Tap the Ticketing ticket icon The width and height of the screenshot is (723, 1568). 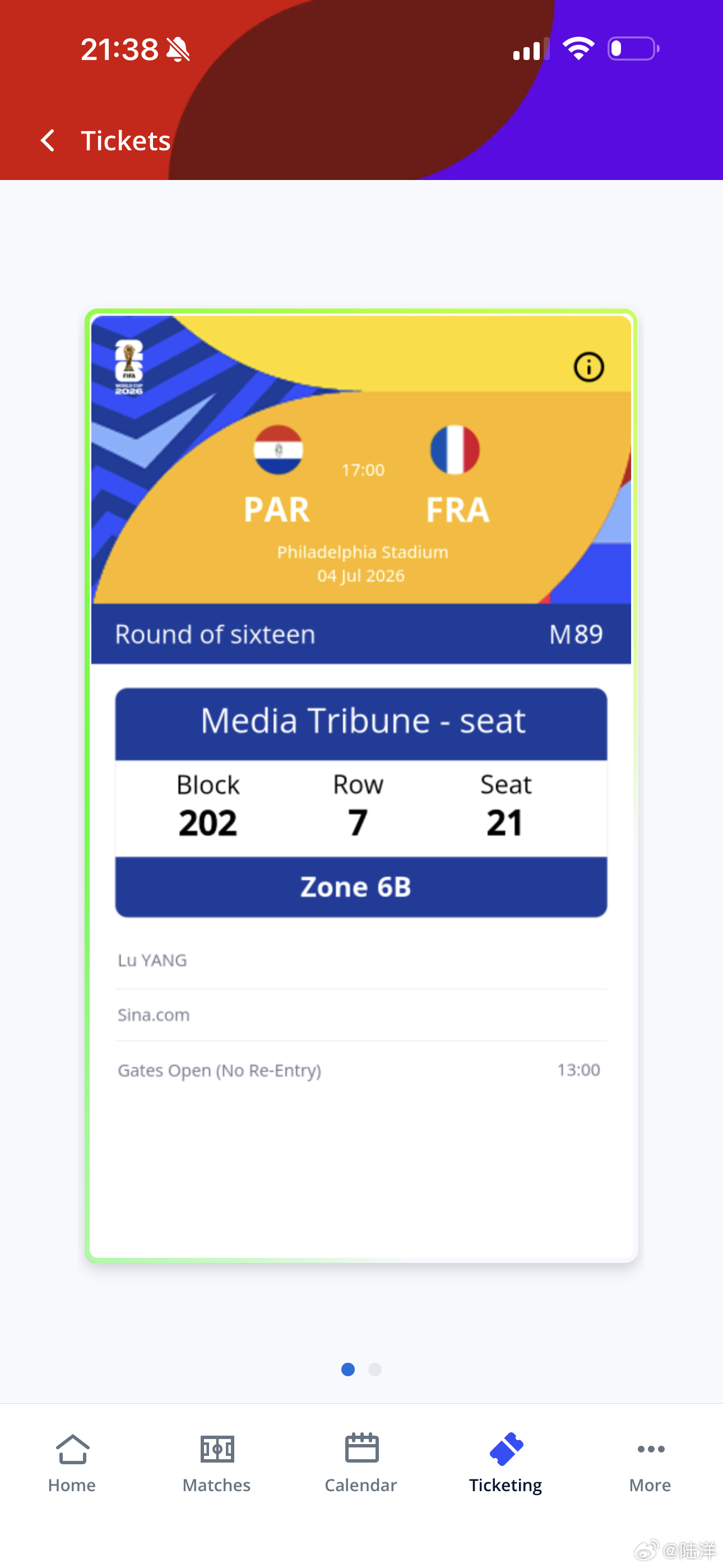(x=506, y=1449)
